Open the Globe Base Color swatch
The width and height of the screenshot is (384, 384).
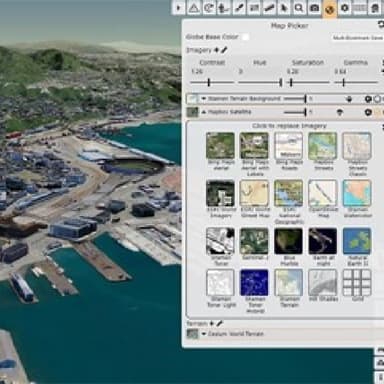(245, 37)
